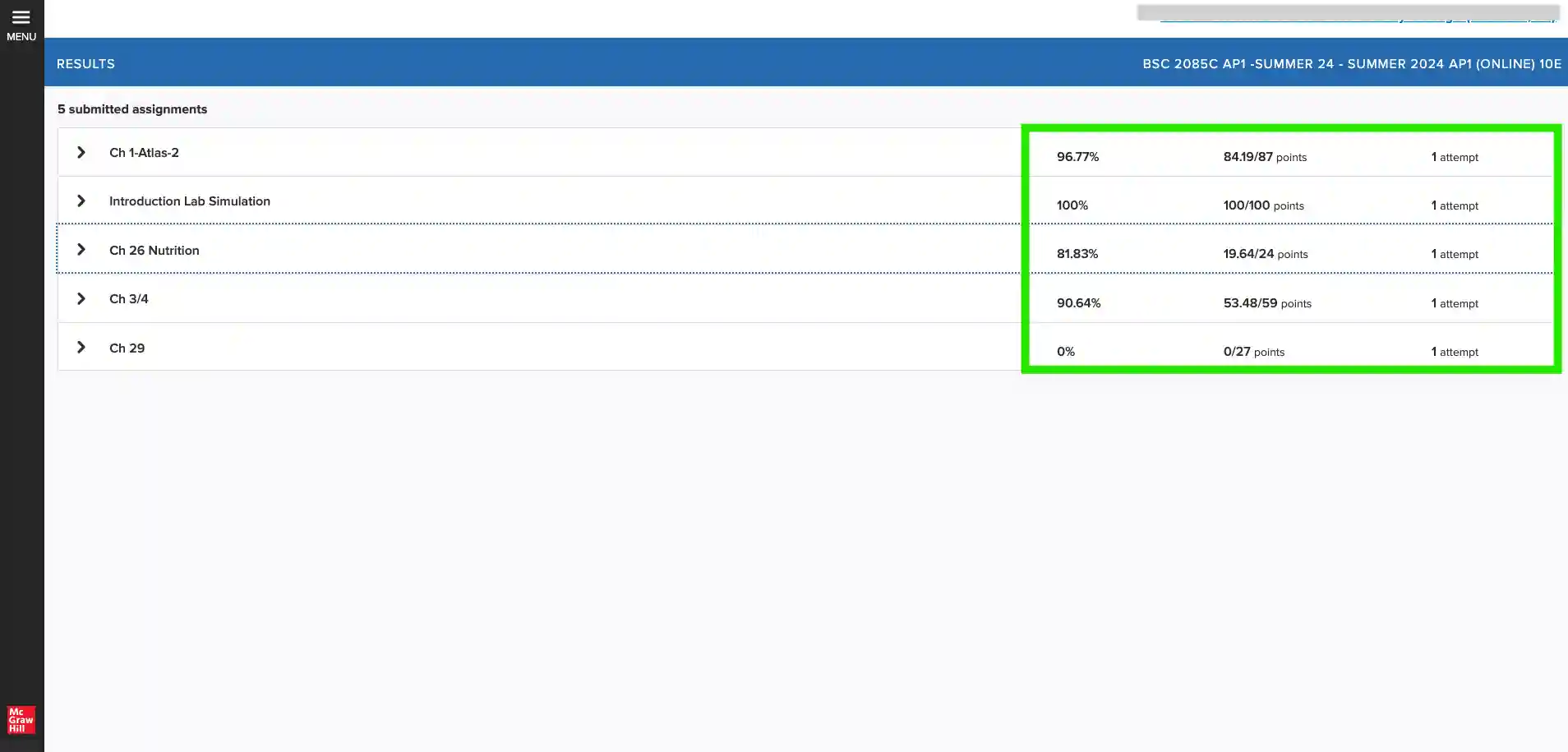
Task: Click the McGraw Hill logo
Action: tap(21, 720)
